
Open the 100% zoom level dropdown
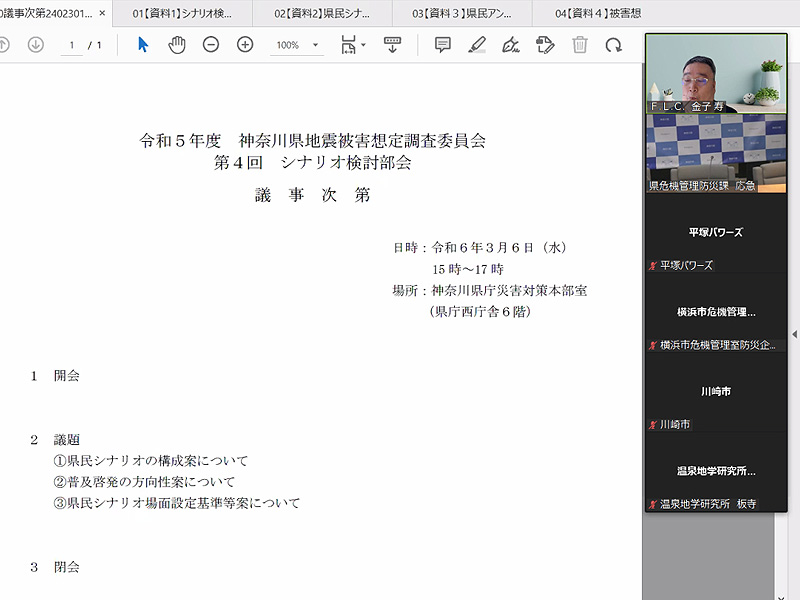[296, 45]
